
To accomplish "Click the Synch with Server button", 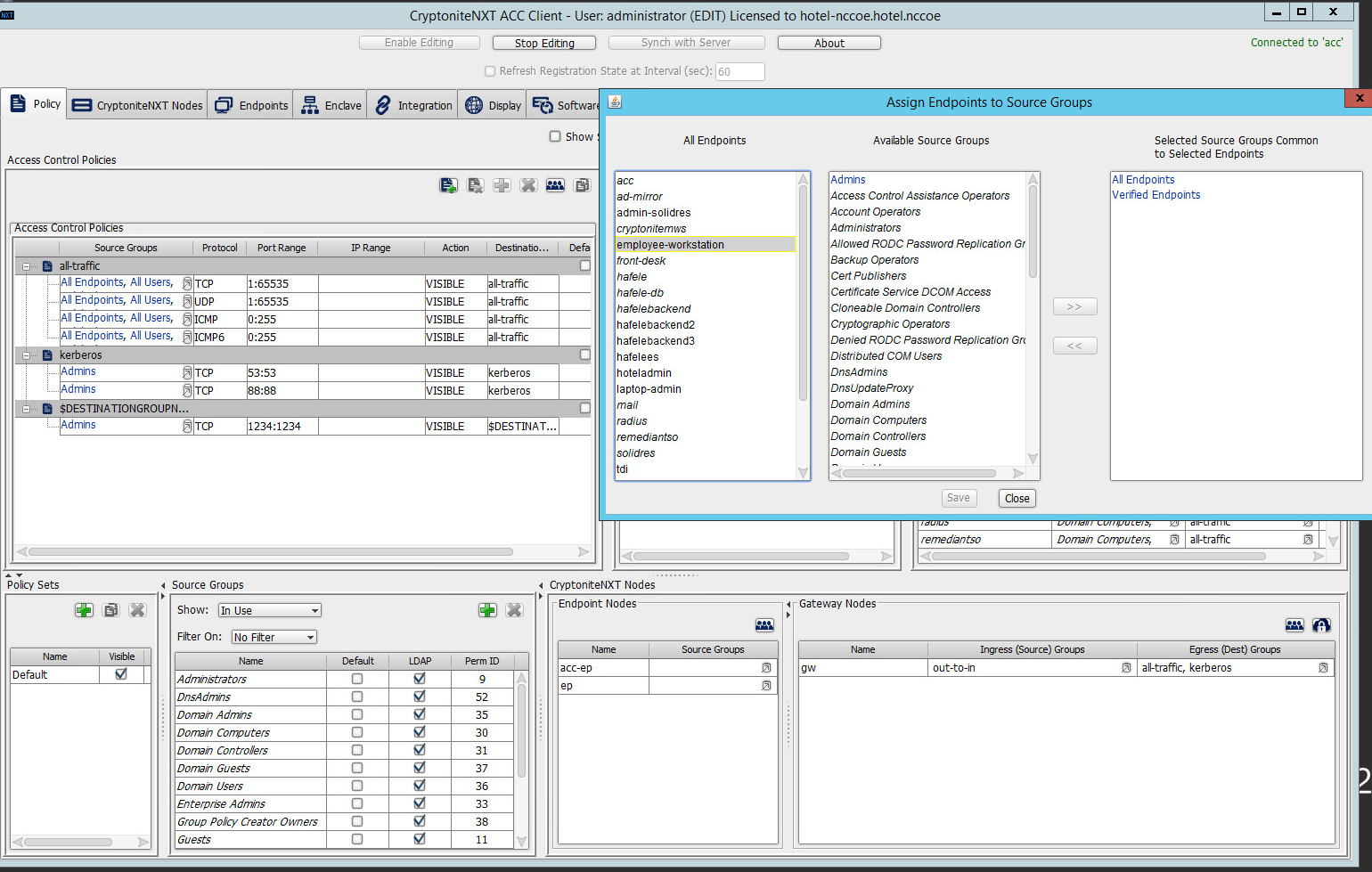I will pos(686,43).
